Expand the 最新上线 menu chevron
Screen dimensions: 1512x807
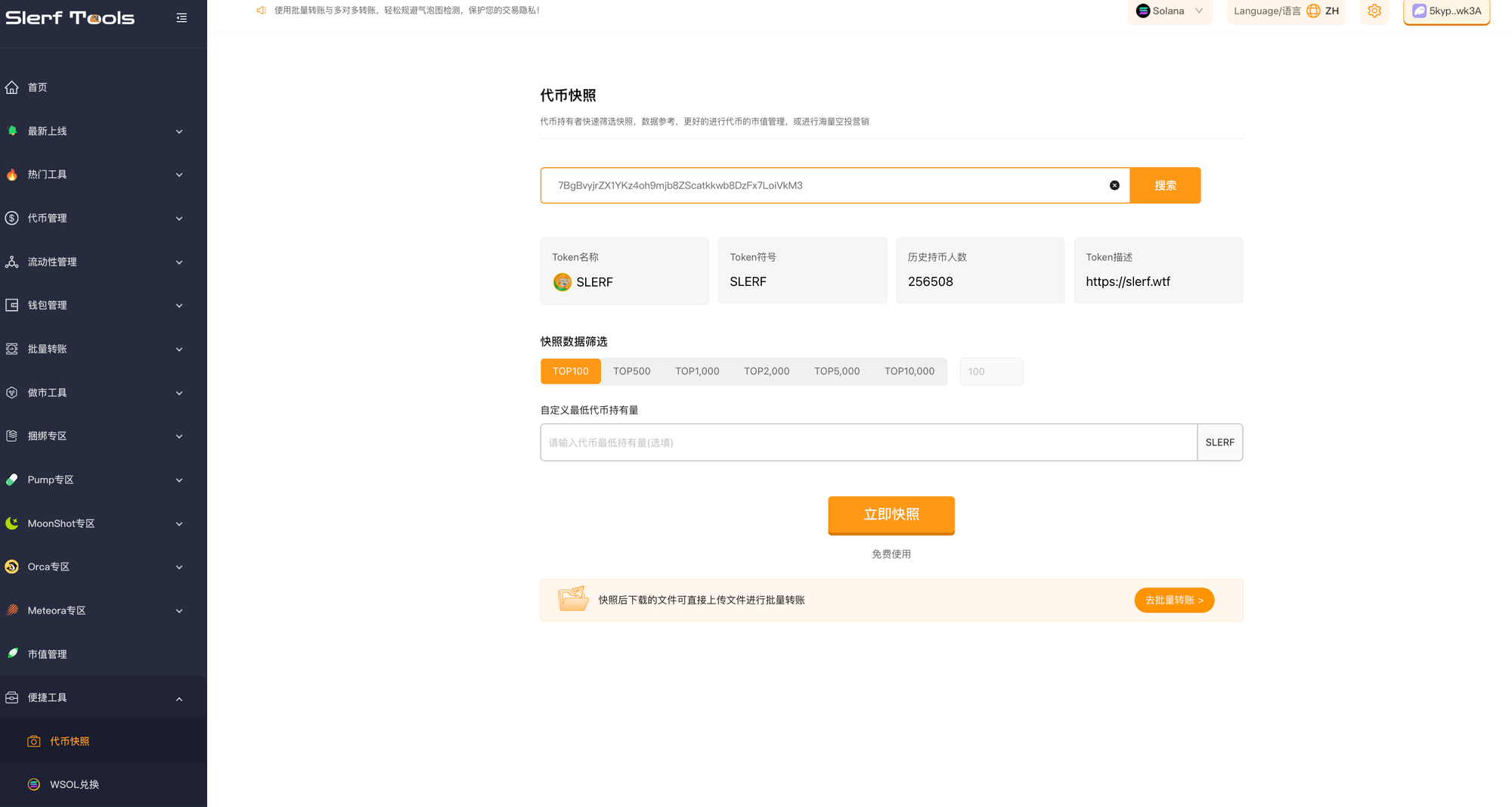[179, 132]
